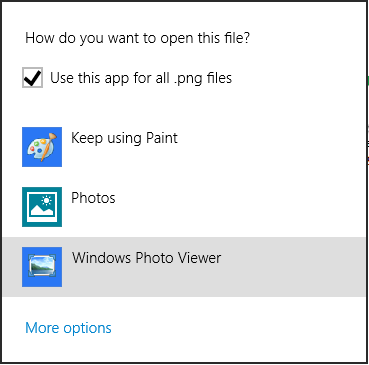Viewport: 369px width, 365px height.
Task: Click the colored paint dots on palette
Action: click(x=38, y=147)
